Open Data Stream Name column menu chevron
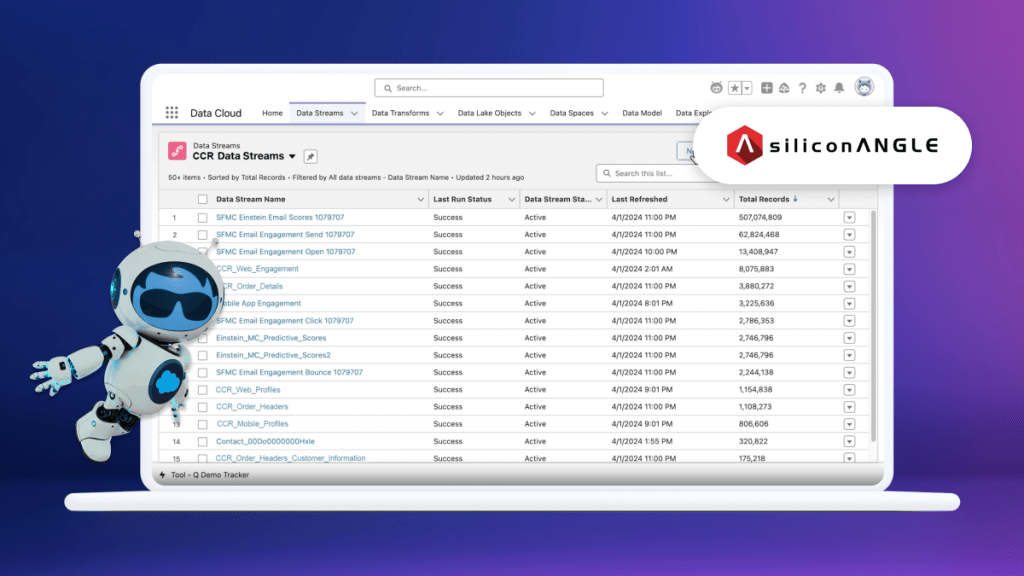Image resolution: width=1024 pixels, height=576 pixels. [x=421, y=199]
